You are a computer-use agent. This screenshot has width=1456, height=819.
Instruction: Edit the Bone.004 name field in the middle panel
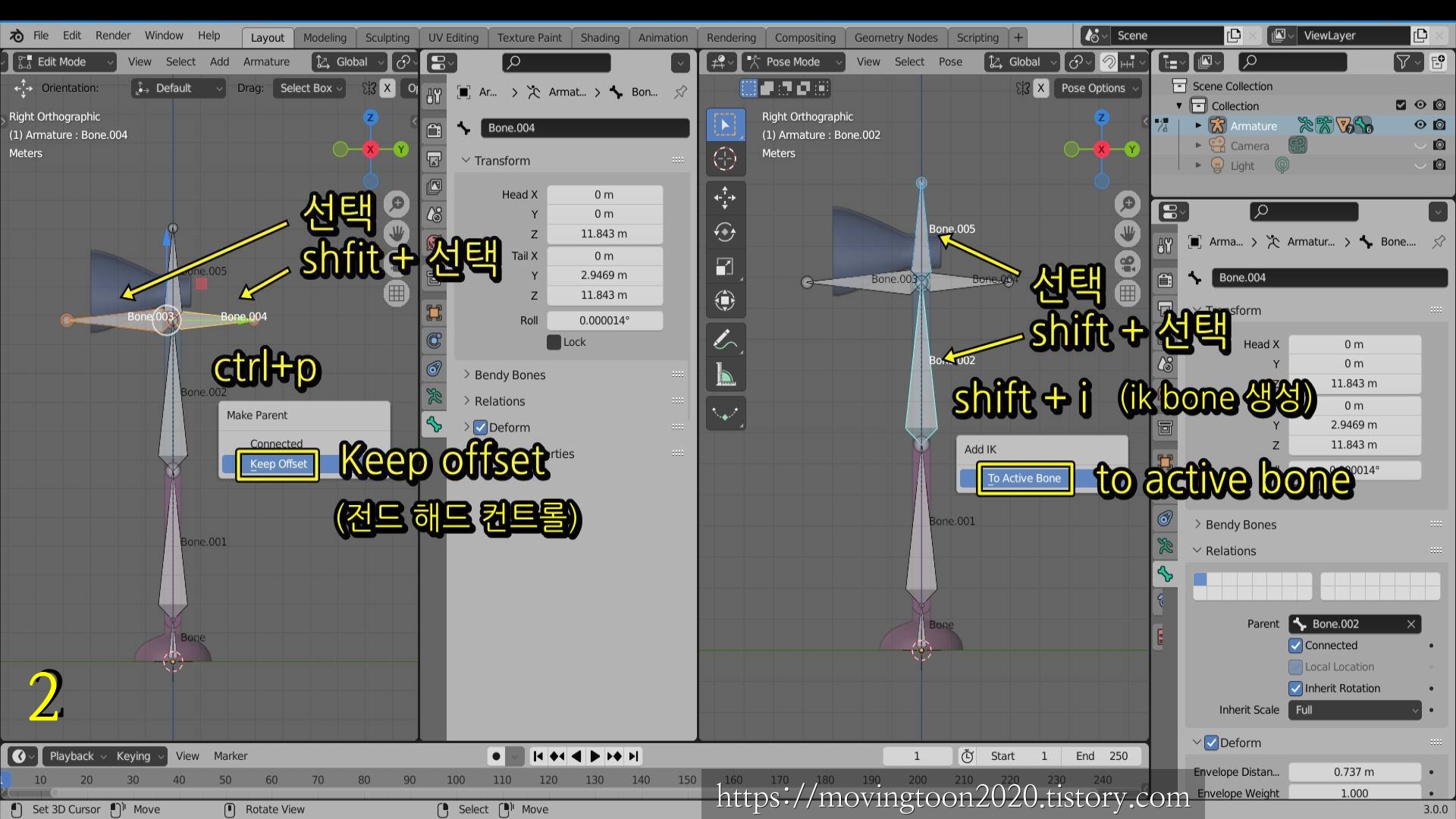pos(585,128)
